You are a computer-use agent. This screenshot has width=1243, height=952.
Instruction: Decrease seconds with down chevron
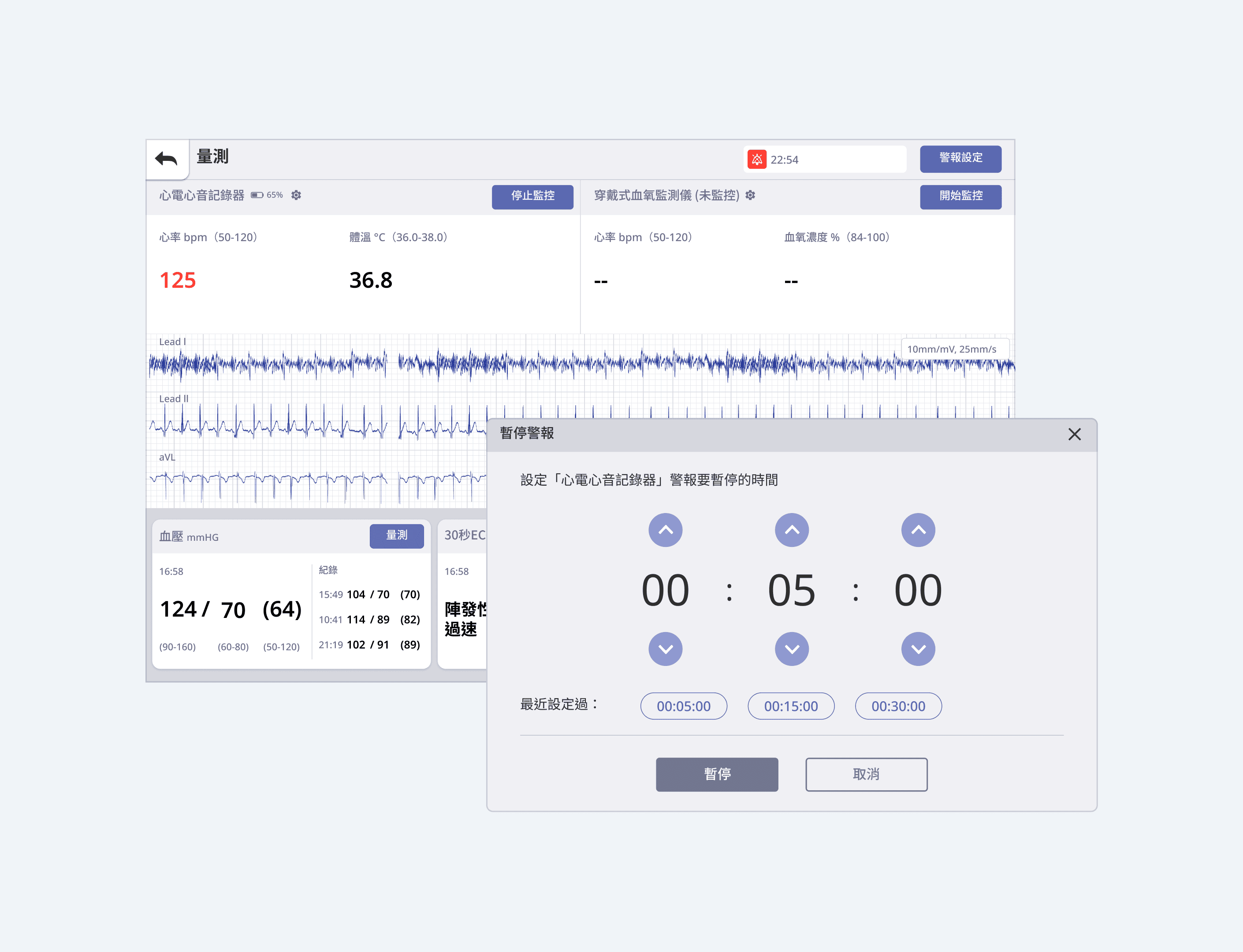click(x=918, y=649)
